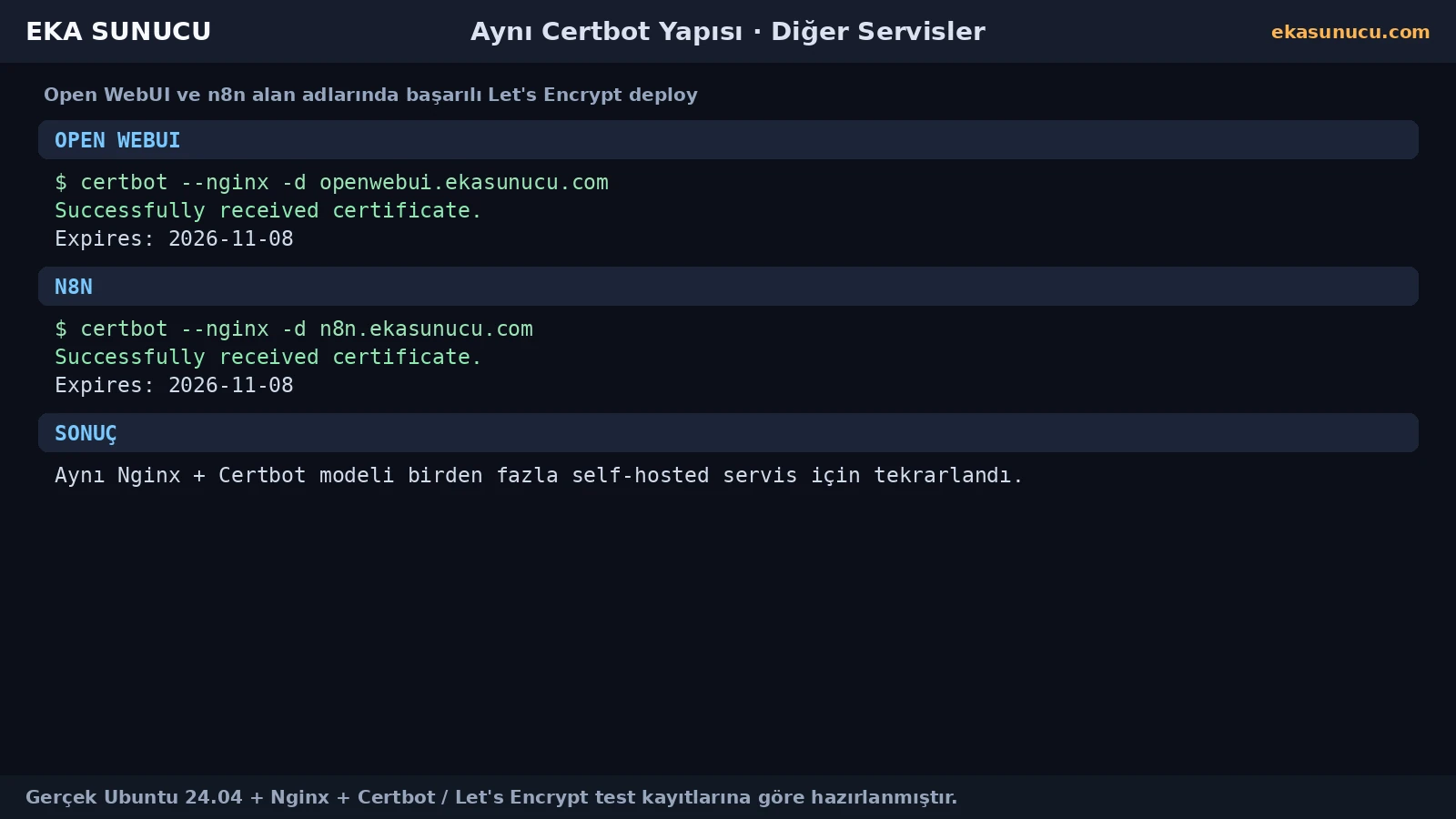Click the footer Ubuntu 24.04 note
1456x819 pixels.
click(x=491, y=797)
